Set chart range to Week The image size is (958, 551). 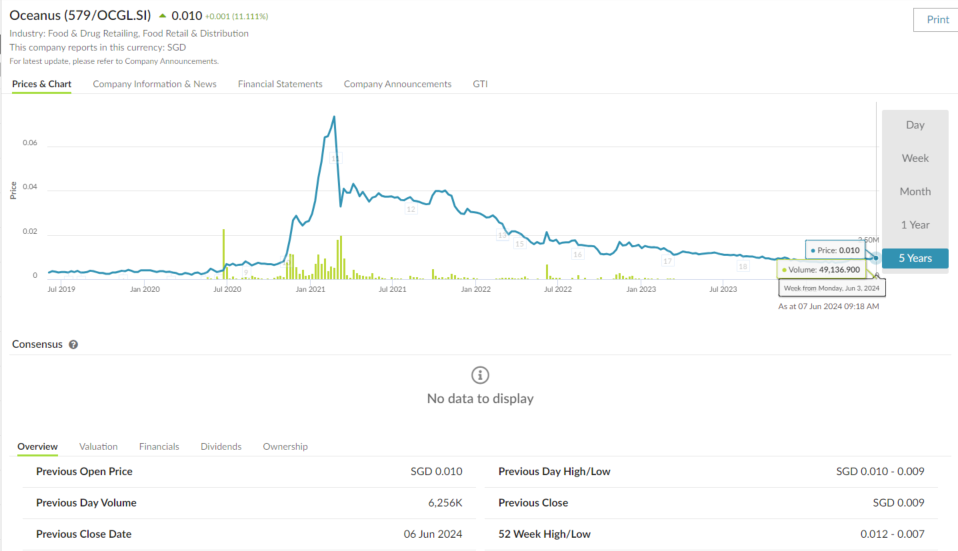click(915, 158)
